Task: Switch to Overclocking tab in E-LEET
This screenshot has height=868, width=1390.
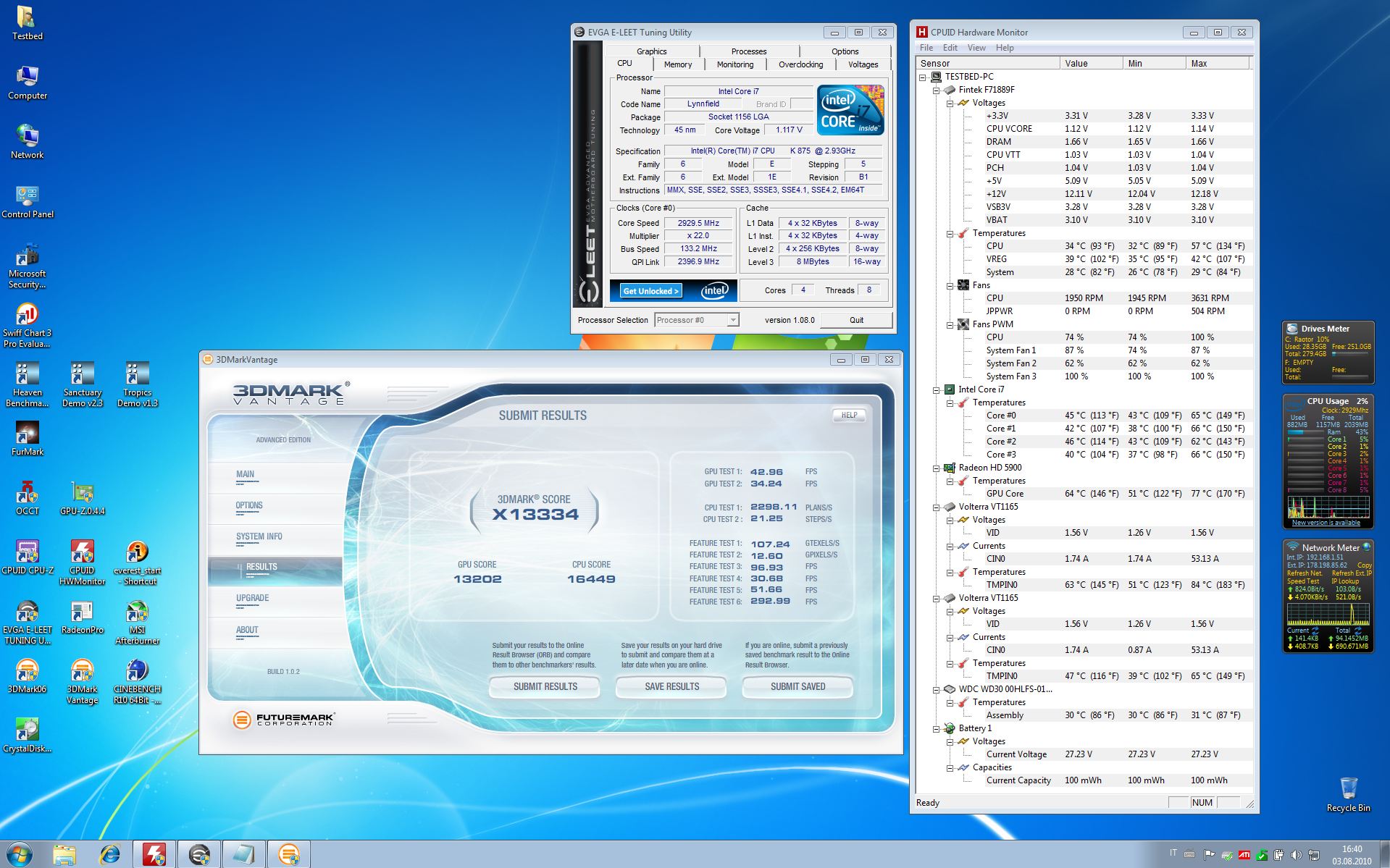Action: 800,64
